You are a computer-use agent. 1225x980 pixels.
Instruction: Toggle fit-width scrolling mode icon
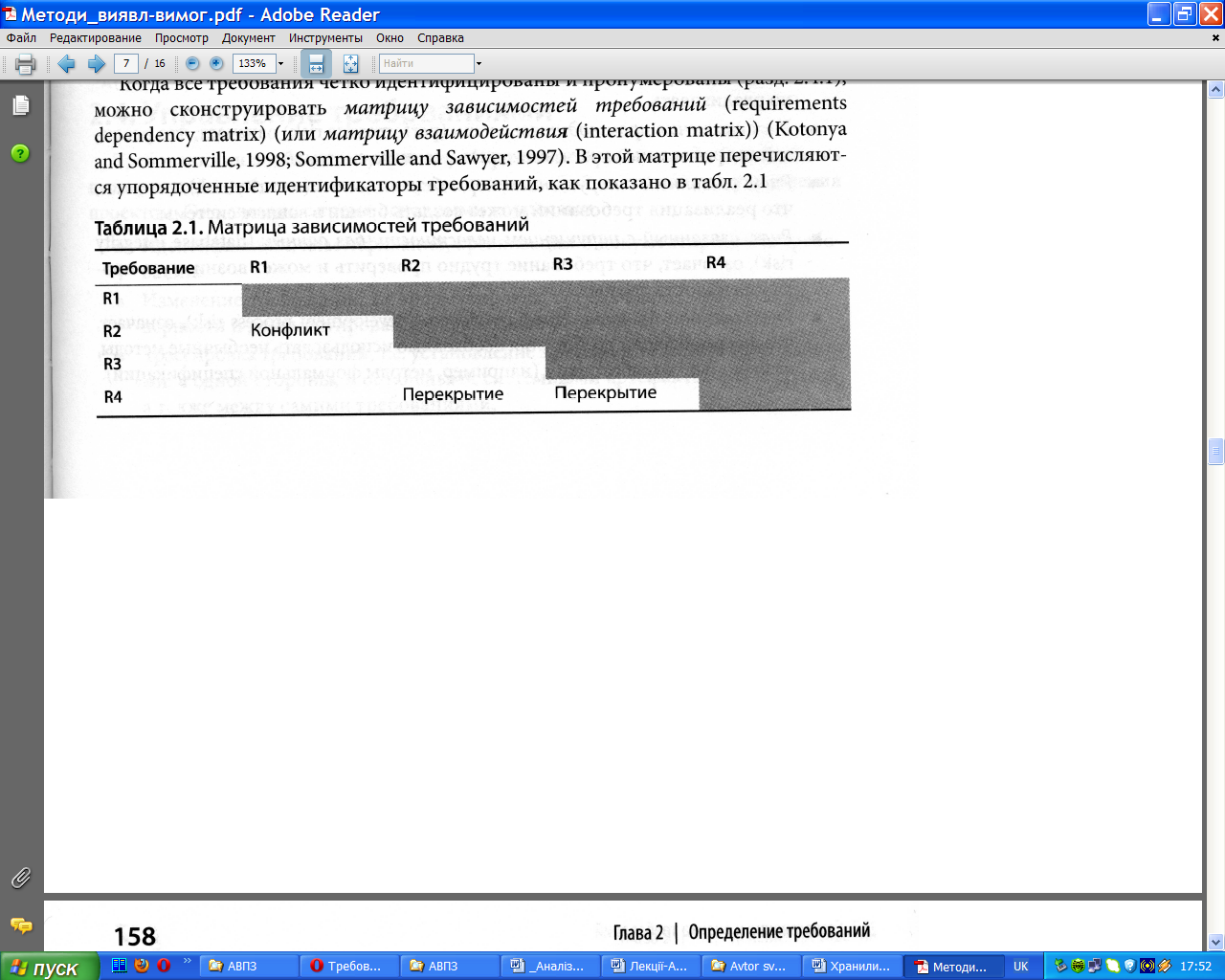tap(316, 64)
